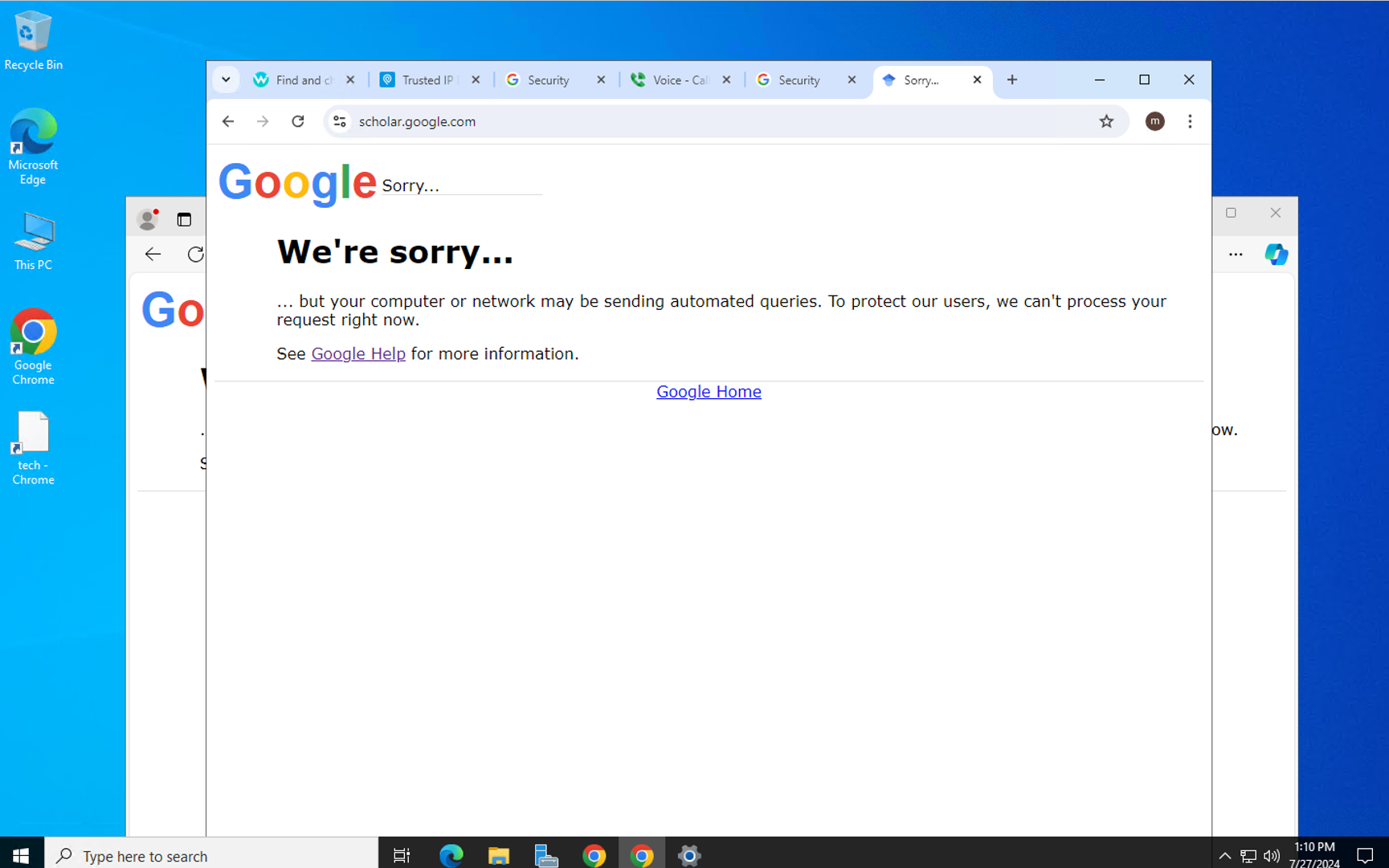Select the Google Chrome desktop shortcut
The height and width of the screenshot is (868, 1389).
[33, 346]
